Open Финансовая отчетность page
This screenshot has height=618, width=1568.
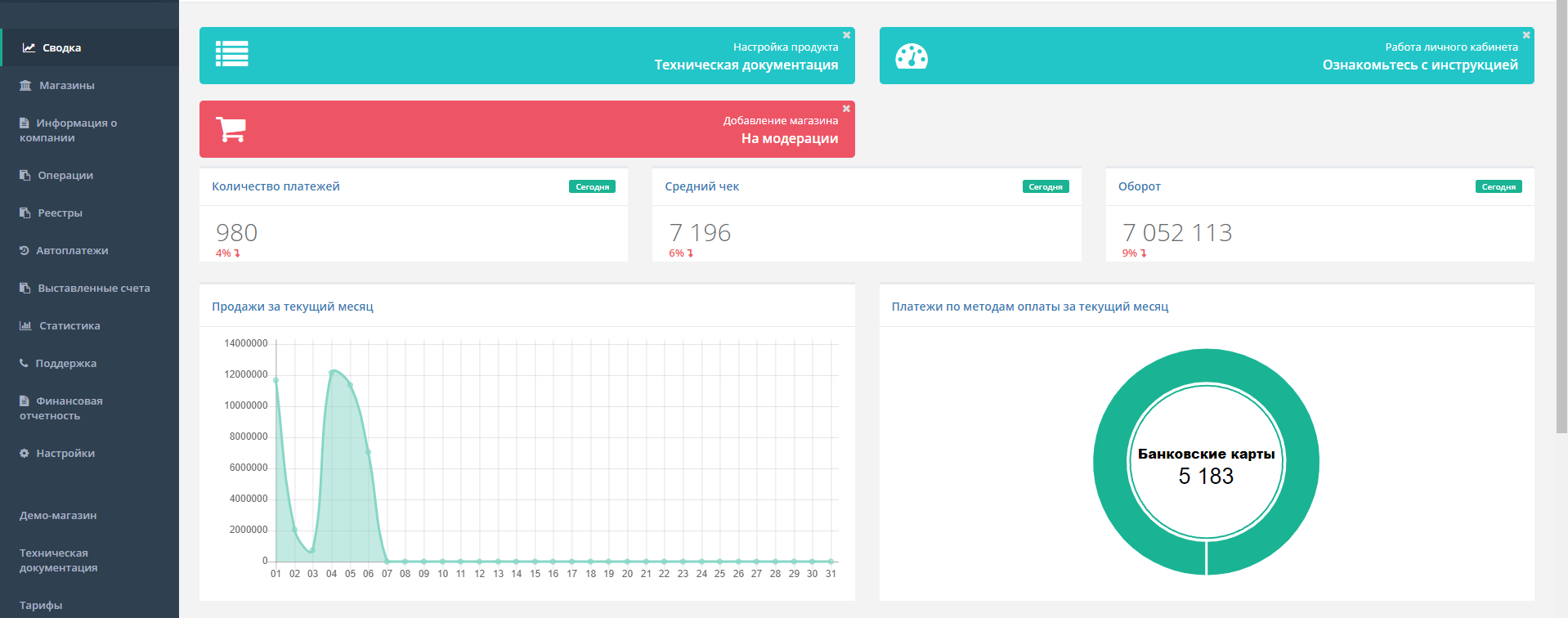(89, 408)
